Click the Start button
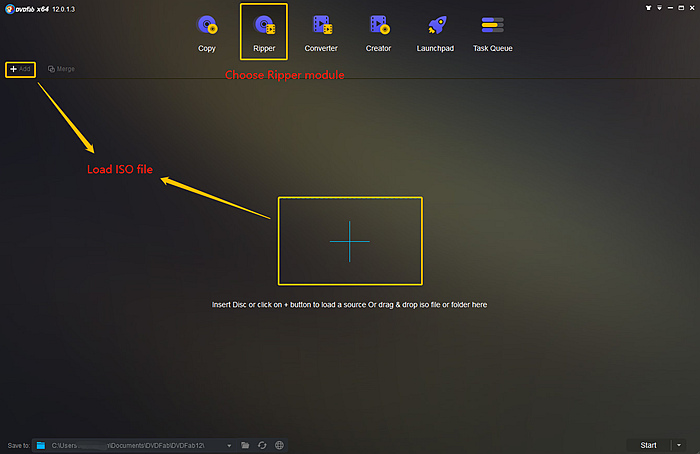This screenshot has height=454, width=700. click(x=648, y=445)
